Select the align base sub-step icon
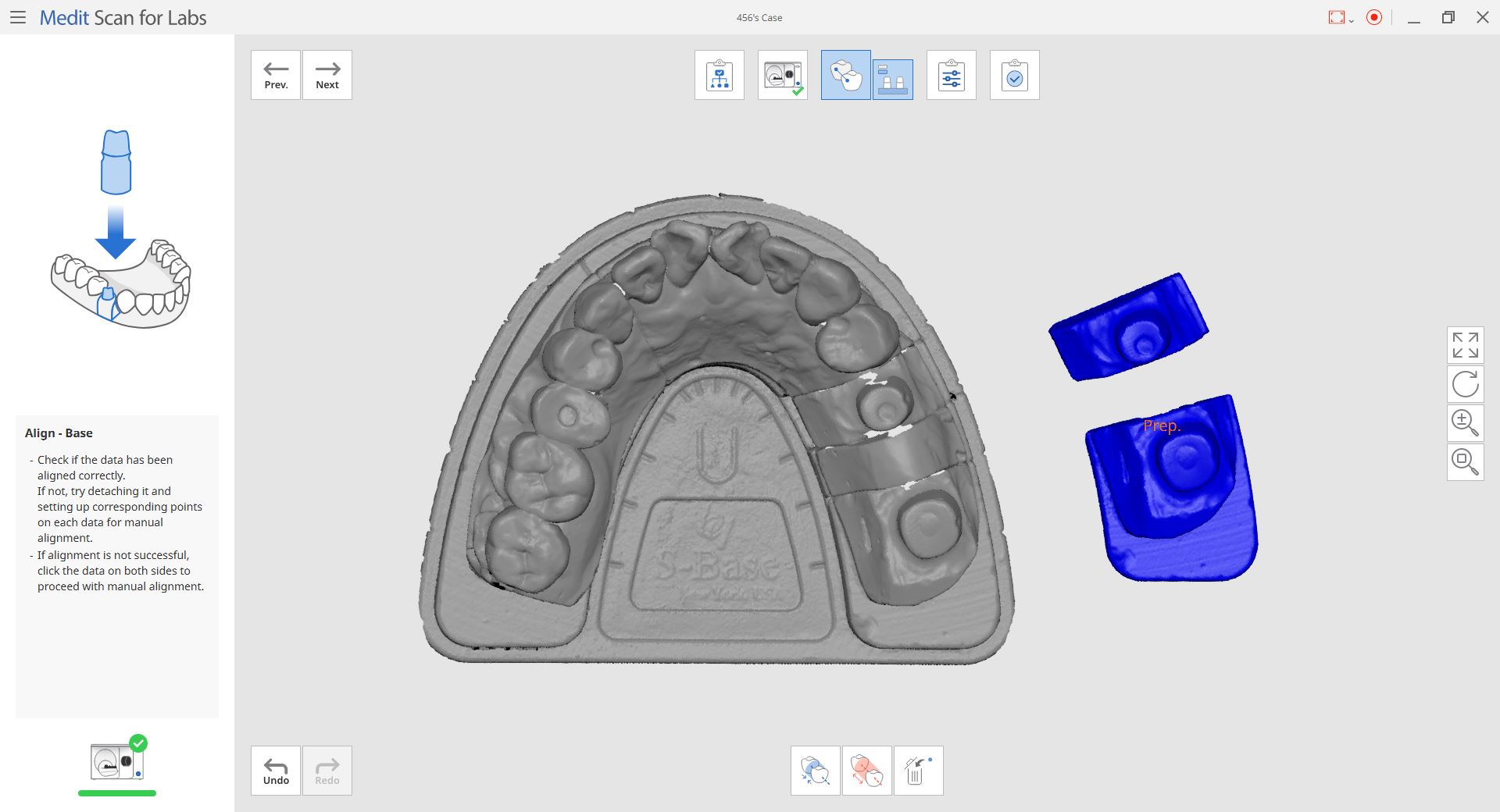The width and height of the screenshot is (1500, 812). click(x=893, y=79)
